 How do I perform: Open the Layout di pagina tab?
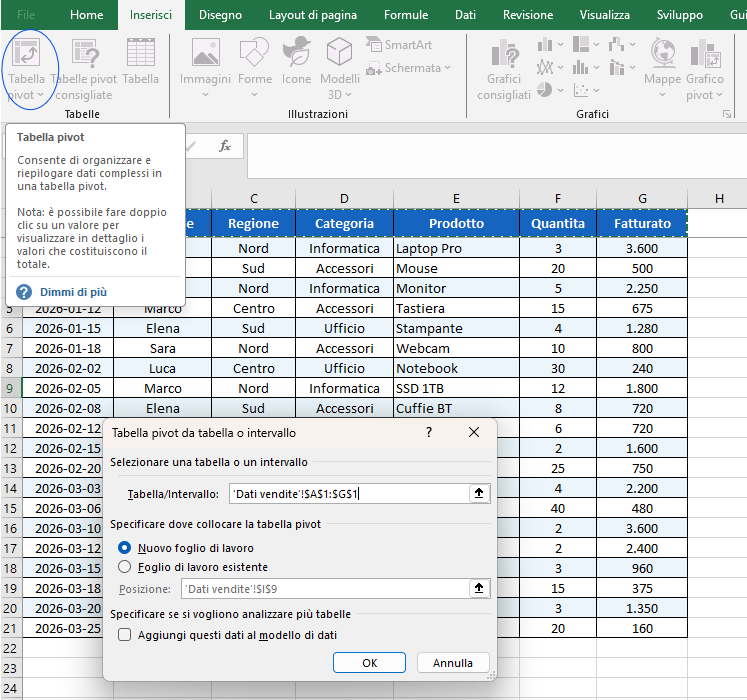click(x=313, y=15)
